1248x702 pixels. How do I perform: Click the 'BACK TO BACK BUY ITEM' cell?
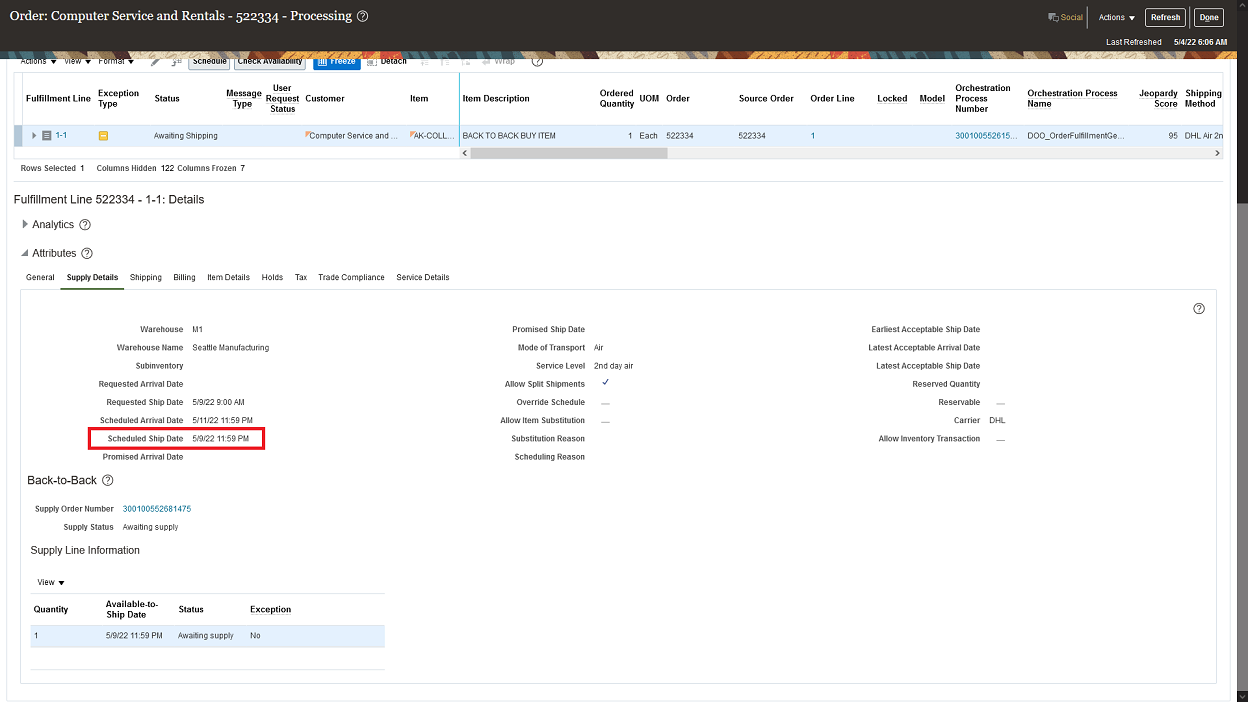(509, 135)
